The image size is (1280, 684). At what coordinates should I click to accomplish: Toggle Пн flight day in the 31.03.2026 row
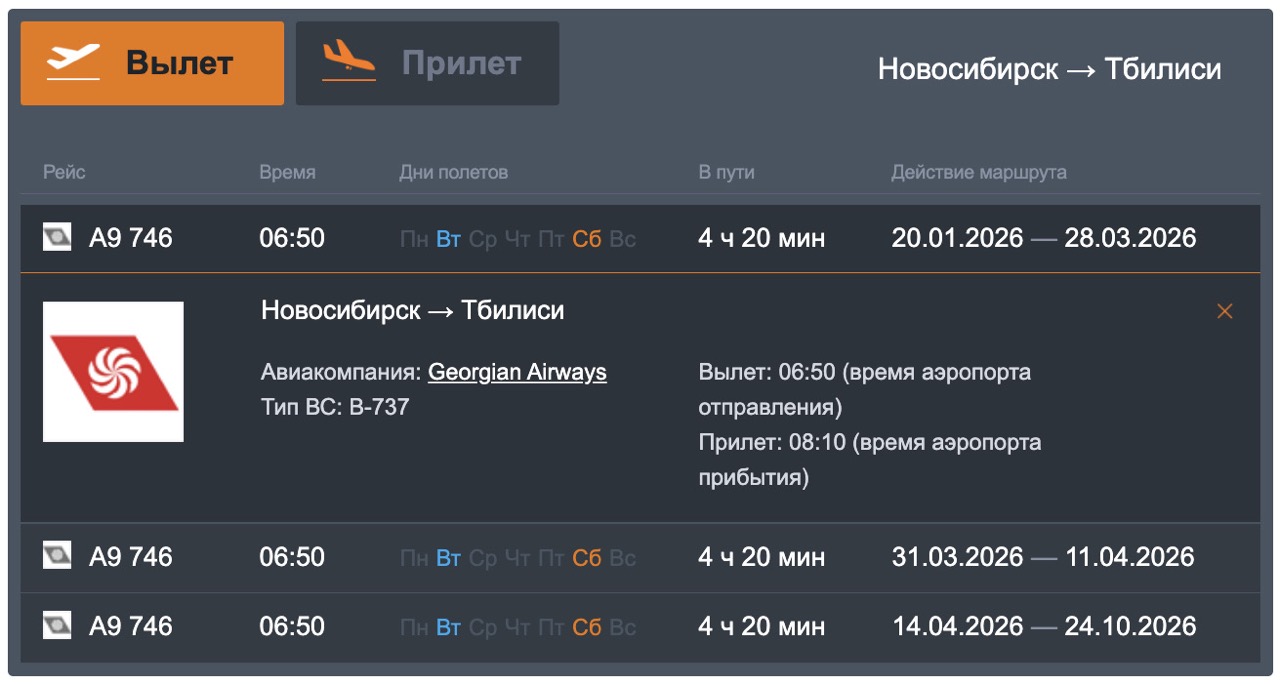(x=414, y=558)
